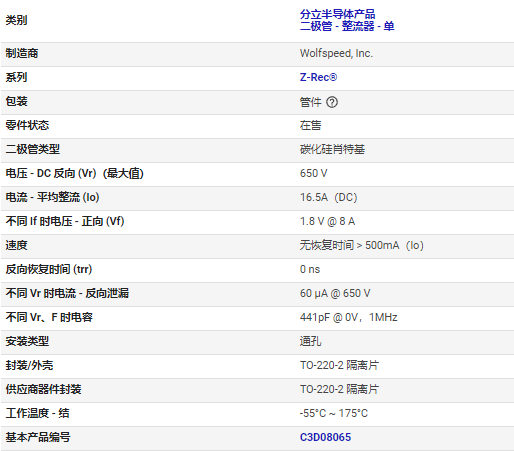
Task: Open the 二极管 - 整流器 - 单 subcategory link
Action: pos(347,26)
